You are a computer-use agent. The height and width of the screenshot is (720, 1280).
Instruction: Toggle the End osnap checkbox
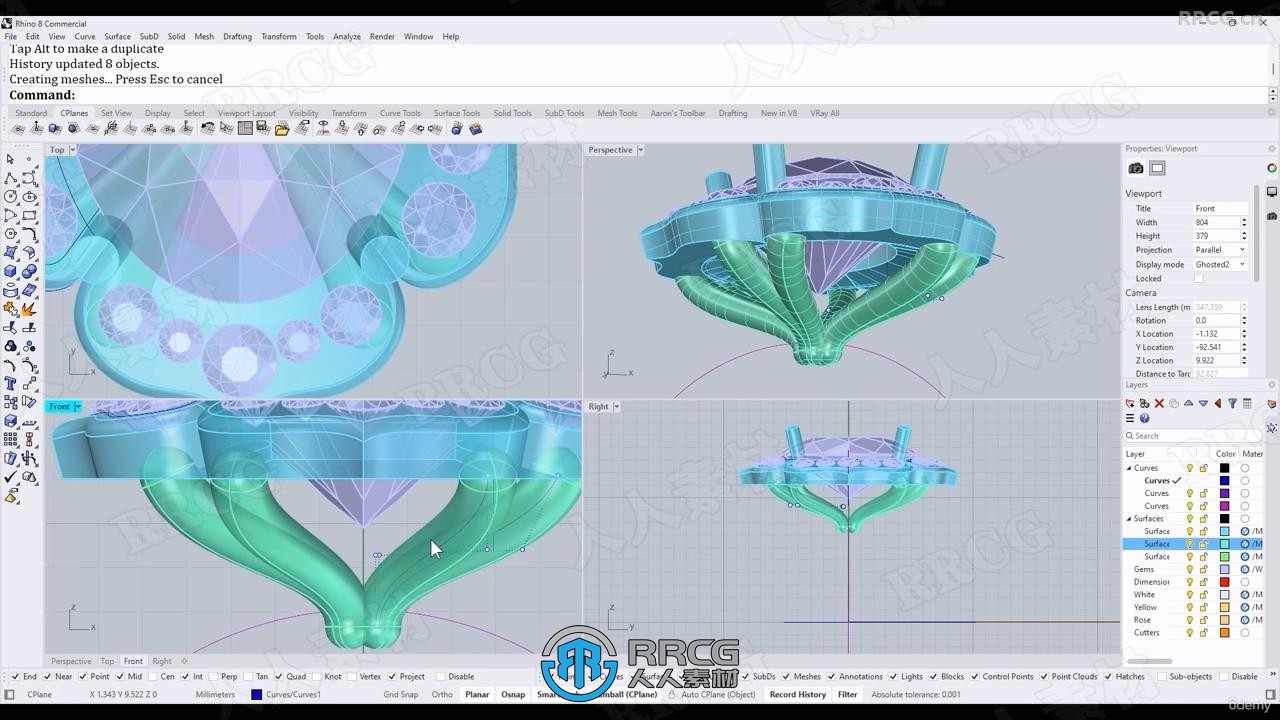[15, 676]
